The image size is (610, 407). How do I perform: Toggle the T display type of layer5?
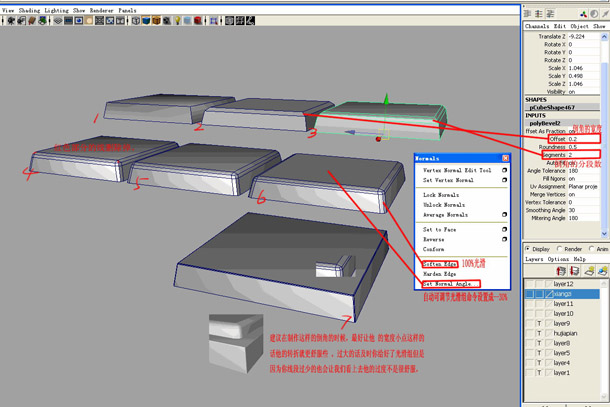pos(539,353)
